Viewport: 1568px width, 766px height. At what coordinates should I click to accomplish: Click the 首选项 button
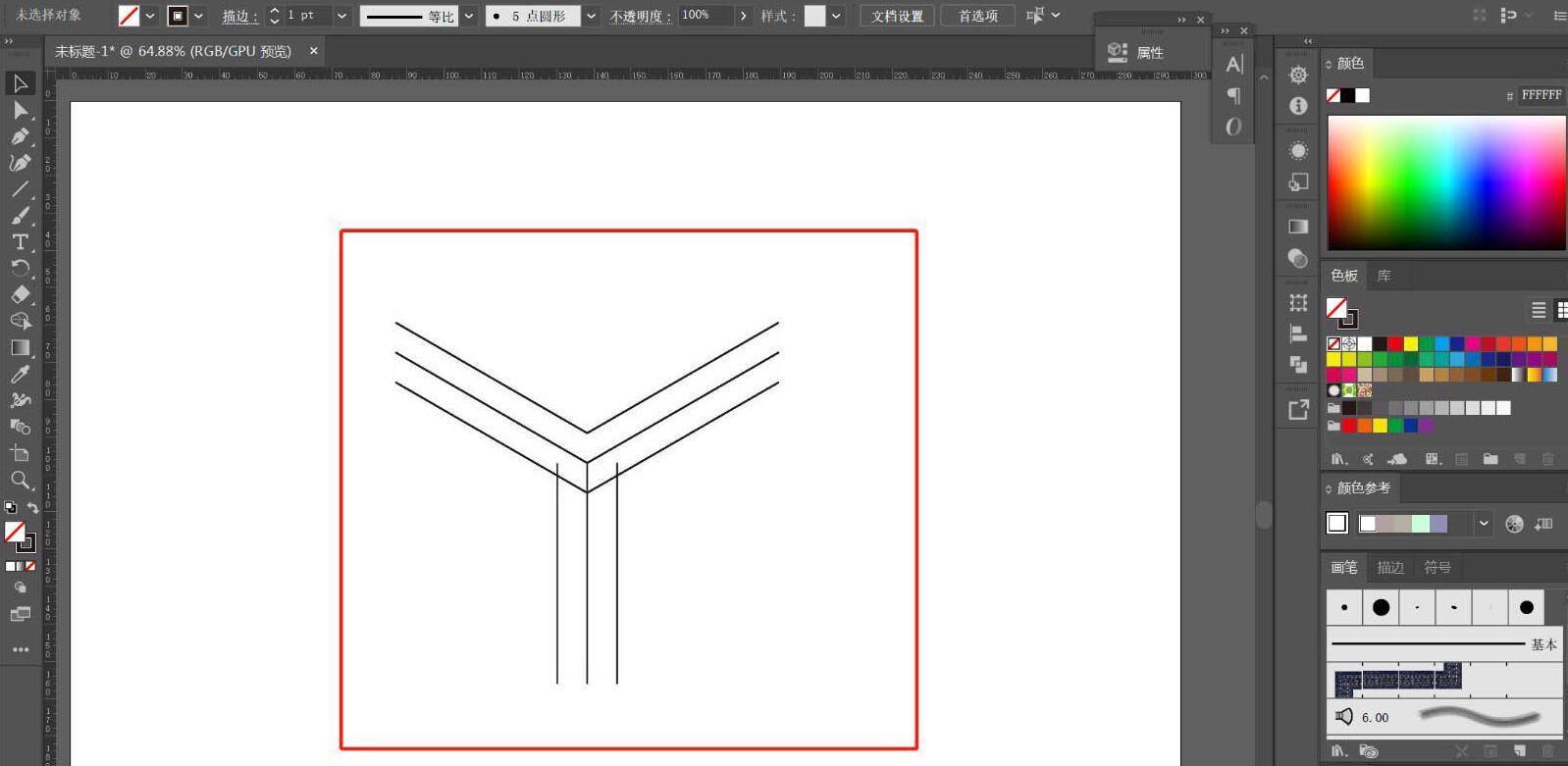tap(977, 16)
